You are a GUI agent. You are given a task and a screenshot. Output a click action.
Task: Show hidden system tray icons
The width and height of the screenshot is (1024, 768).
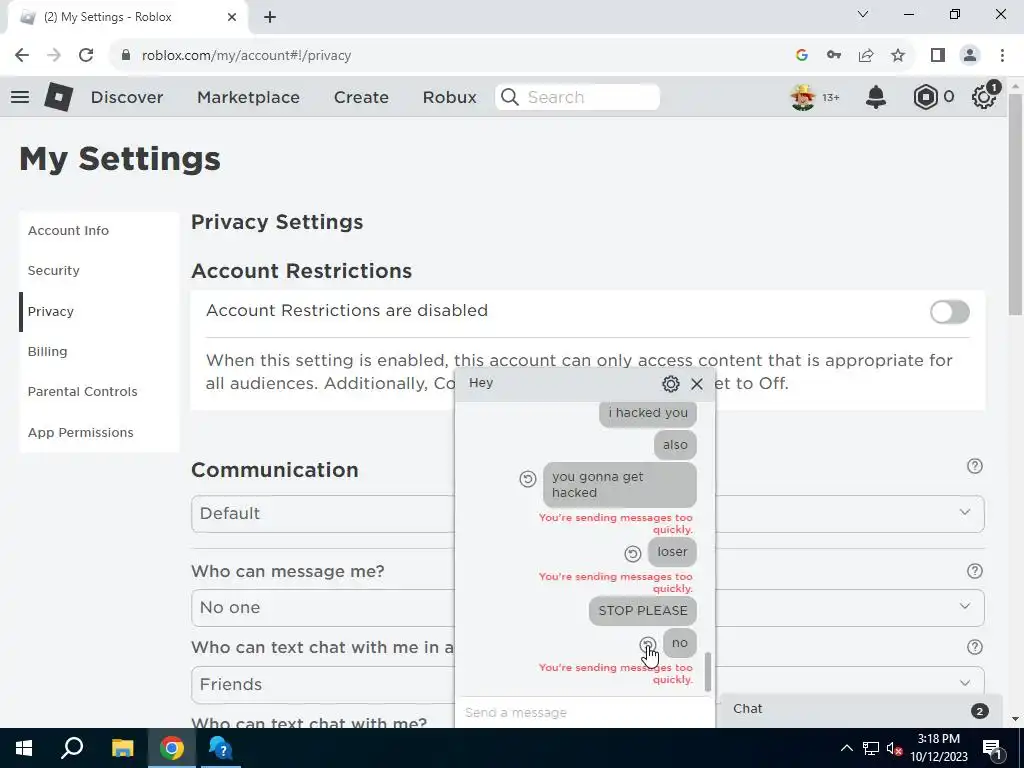(x=846, y=748)
